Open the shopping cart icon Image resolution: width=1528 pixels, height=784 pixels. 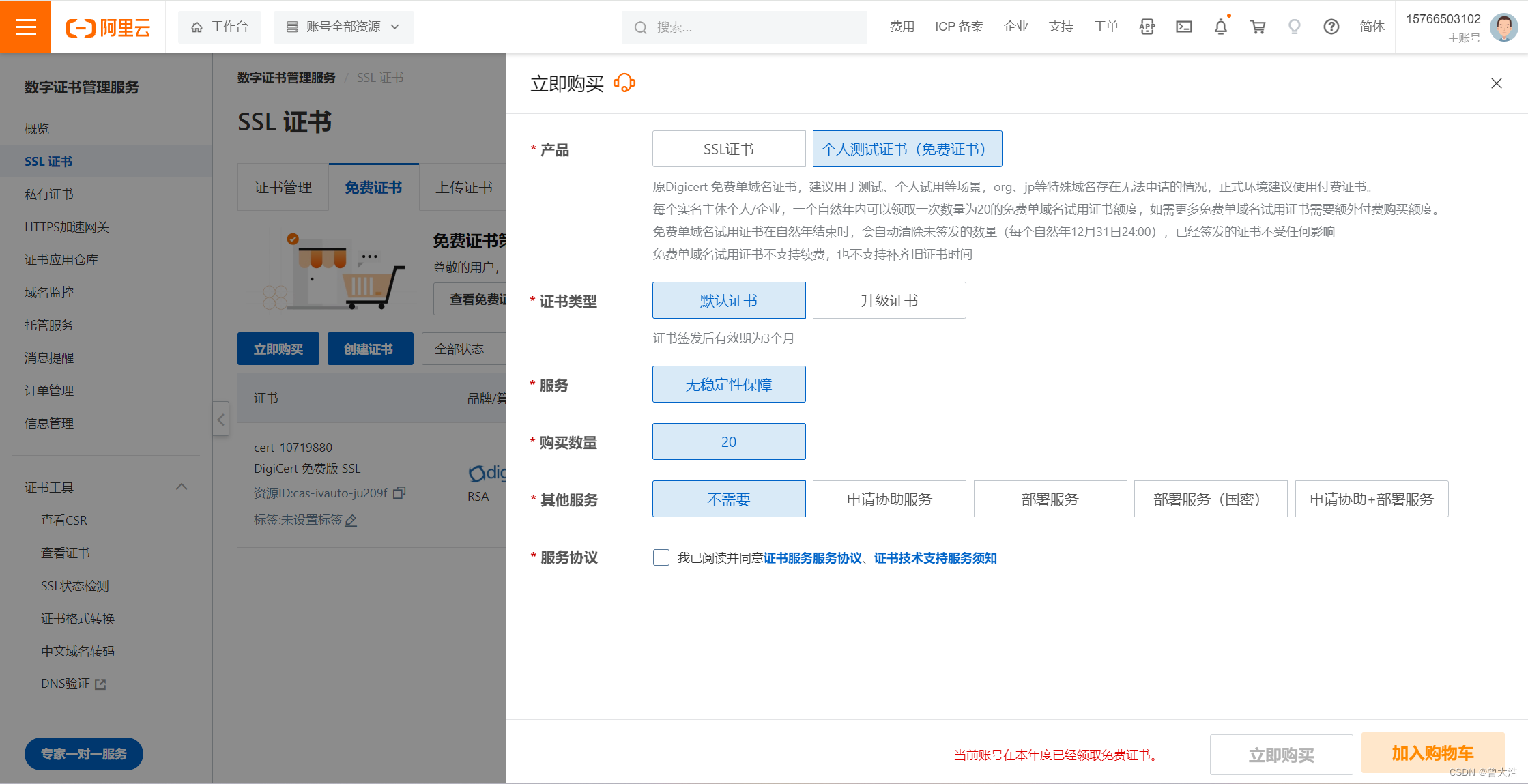click(x=1258, y=27)
